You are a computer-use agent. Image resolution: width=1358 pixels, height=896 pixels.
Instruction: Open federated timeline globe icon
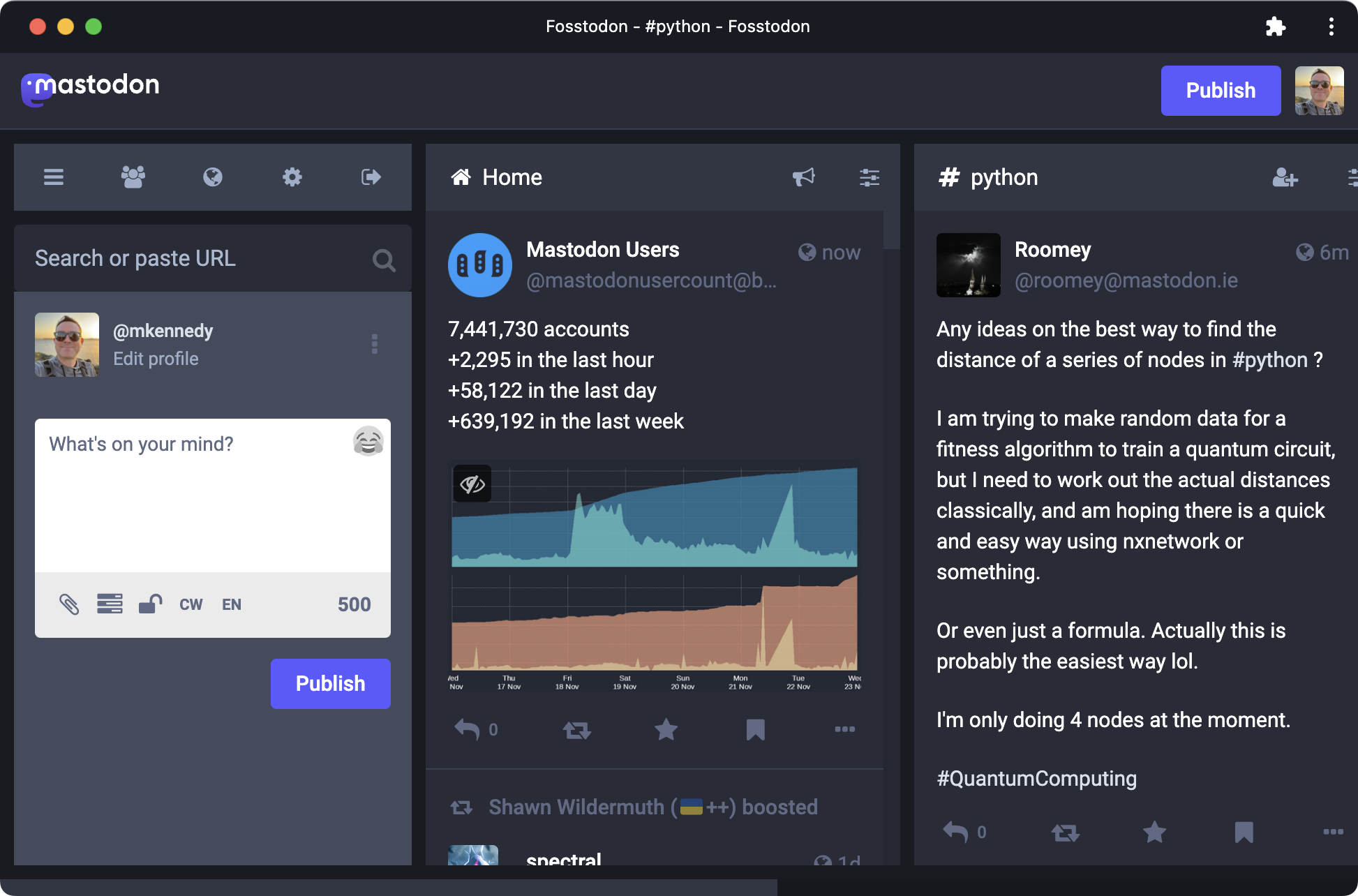point(213,177)
